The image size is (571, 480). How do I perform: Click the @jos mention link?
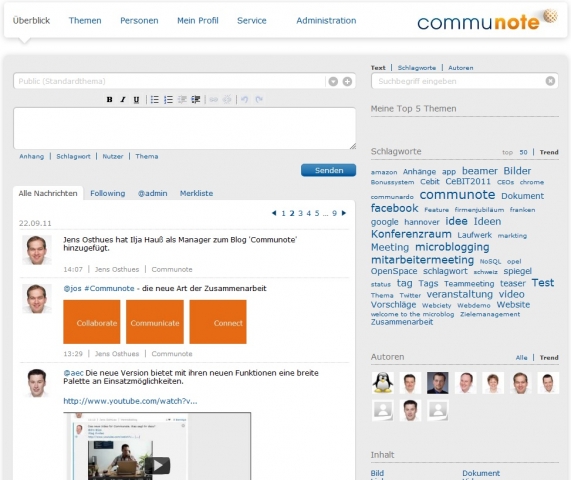point(72,288)
